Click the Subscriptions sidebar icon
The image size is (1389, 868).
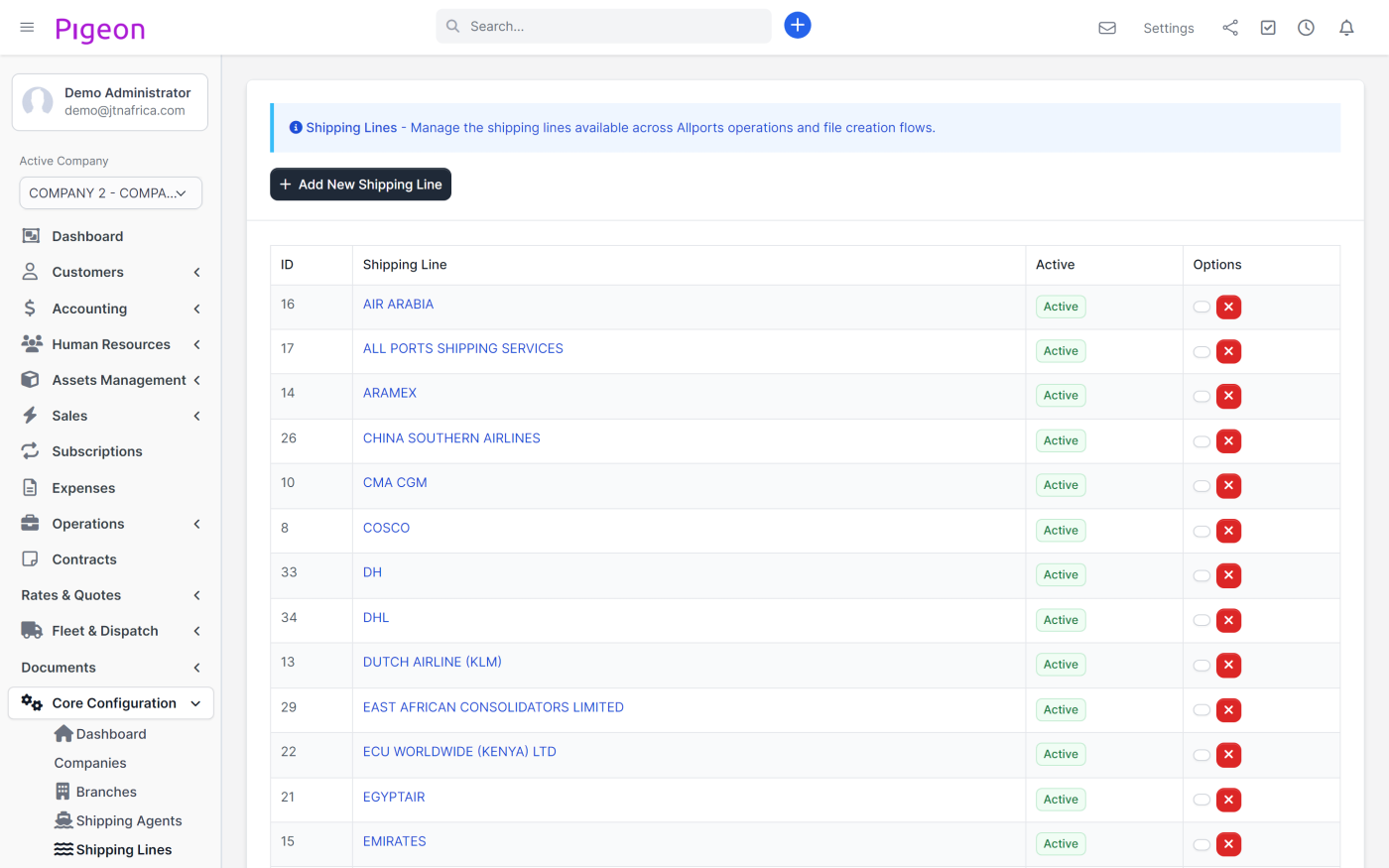click(31, 451)
